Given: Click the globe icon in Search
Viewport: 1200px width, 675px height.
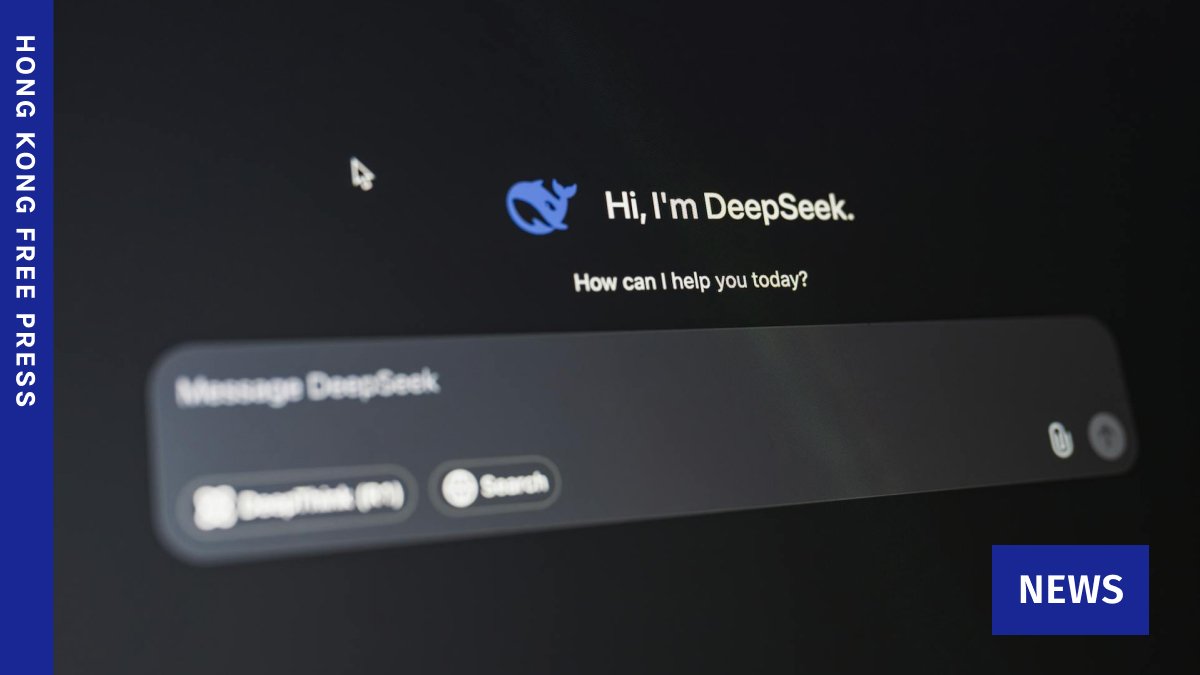Looking at the screenshot, I should pyautogui.click(x=459, y=487).
